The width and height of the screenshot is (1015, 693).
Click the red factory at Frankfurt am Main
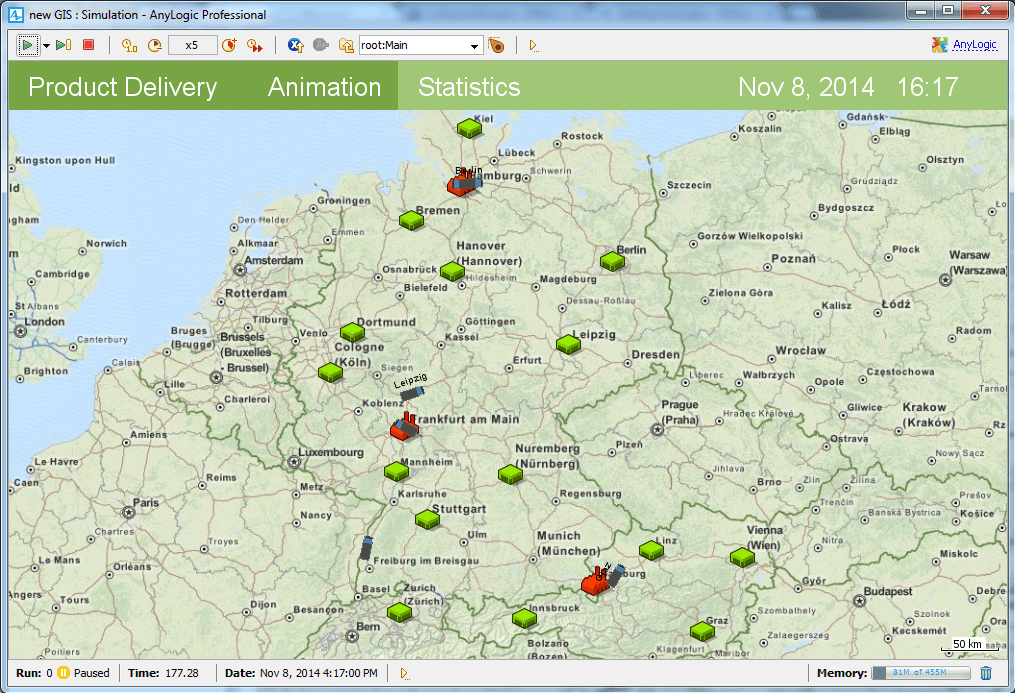[x=404, y=427]
